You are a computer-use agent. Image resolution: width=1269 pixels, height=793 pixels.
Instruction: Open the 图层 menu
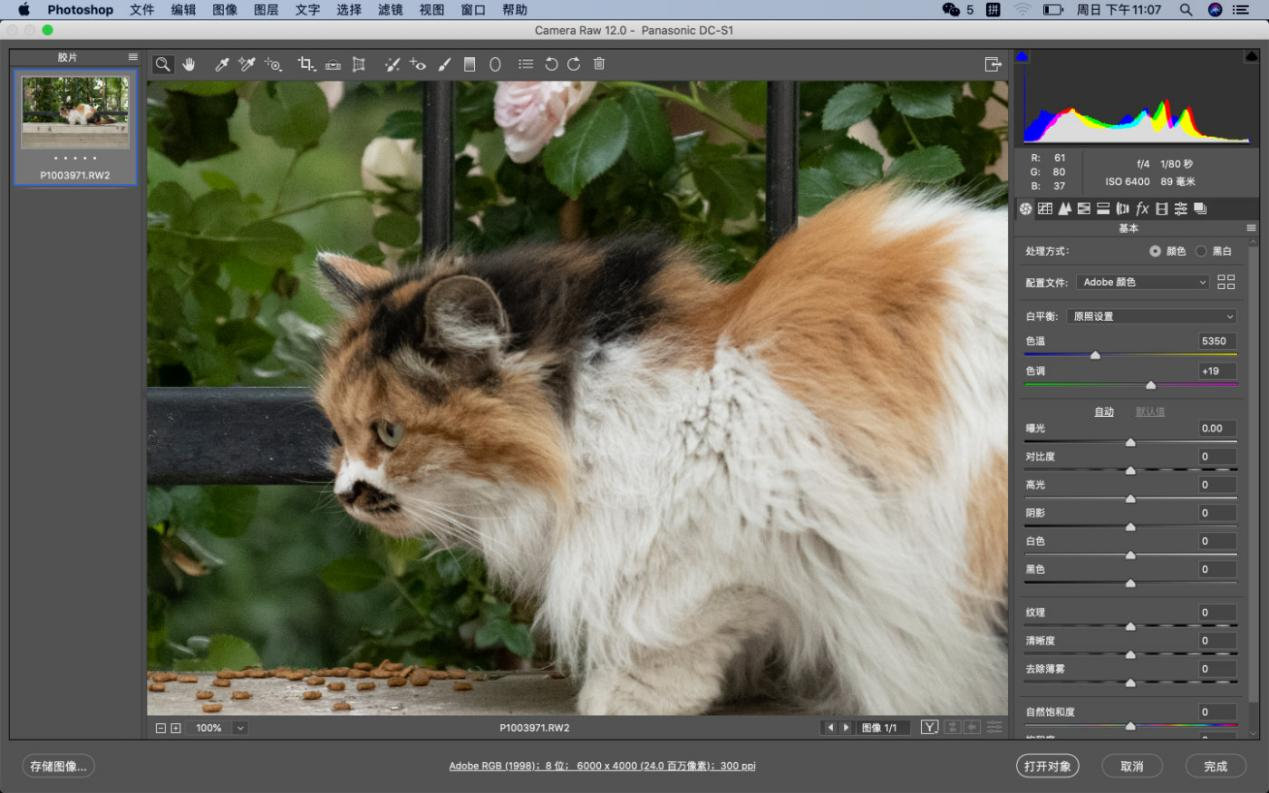(266, 10)
